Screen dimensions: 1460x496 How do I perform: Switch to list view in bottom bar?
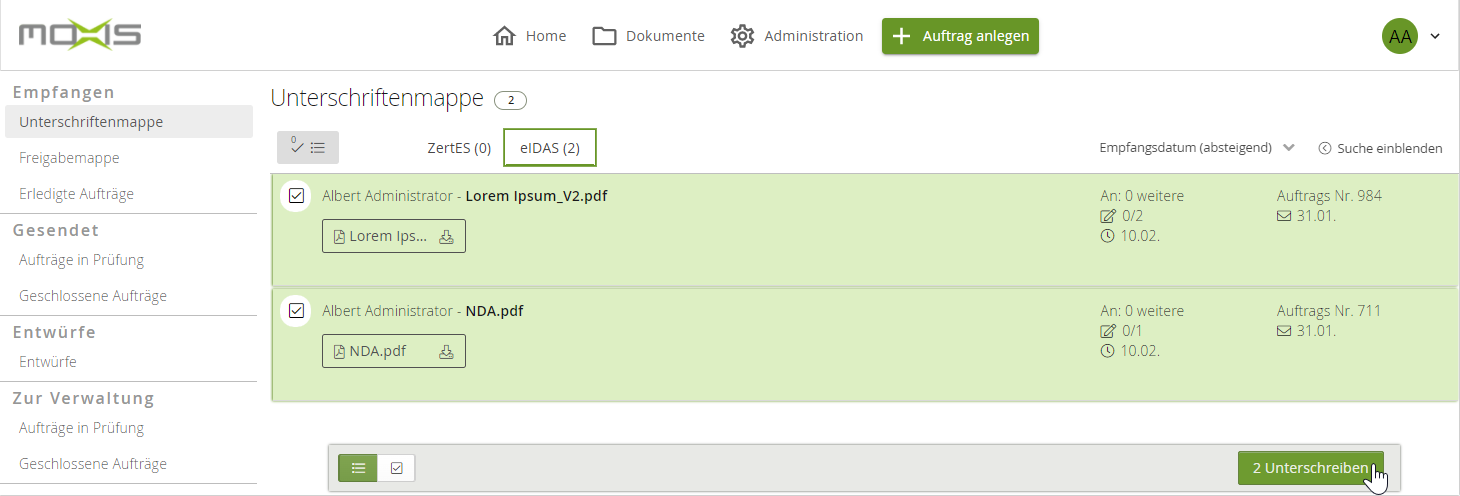tap(358, 467)
